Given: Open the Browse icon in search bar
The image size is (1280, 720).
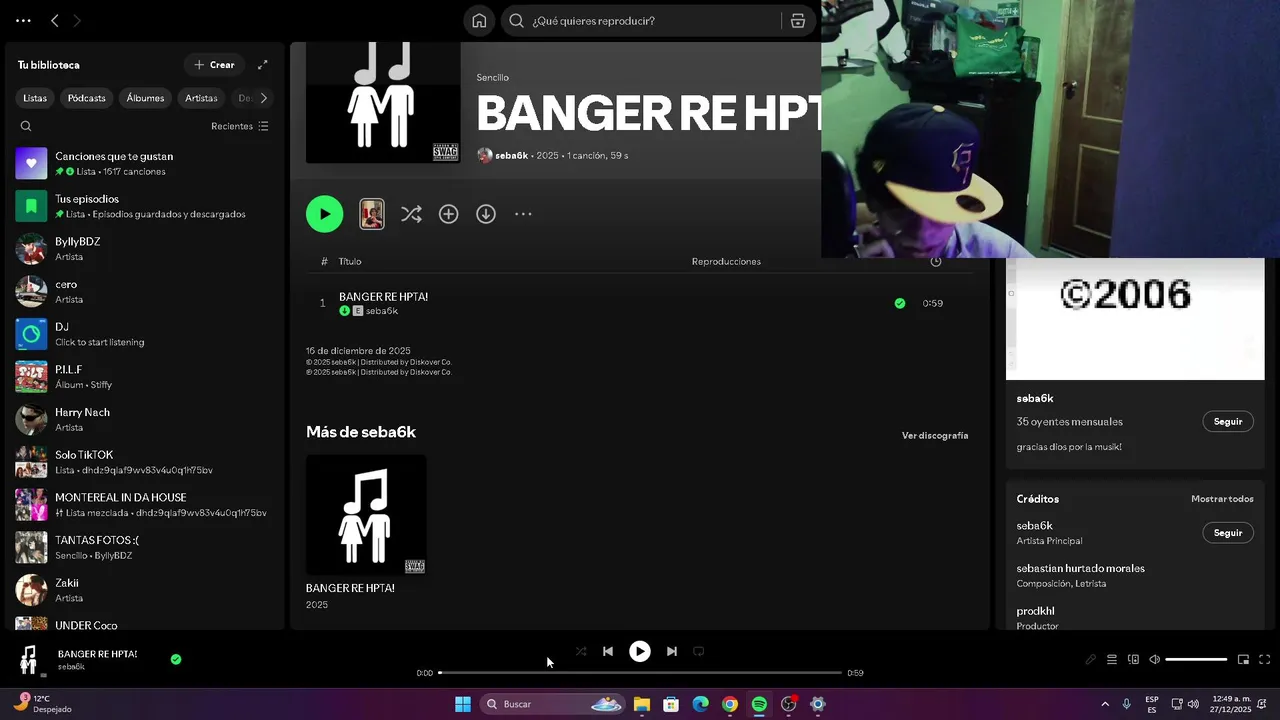Looking at the screenshot, I should click(x=798, y=21).
